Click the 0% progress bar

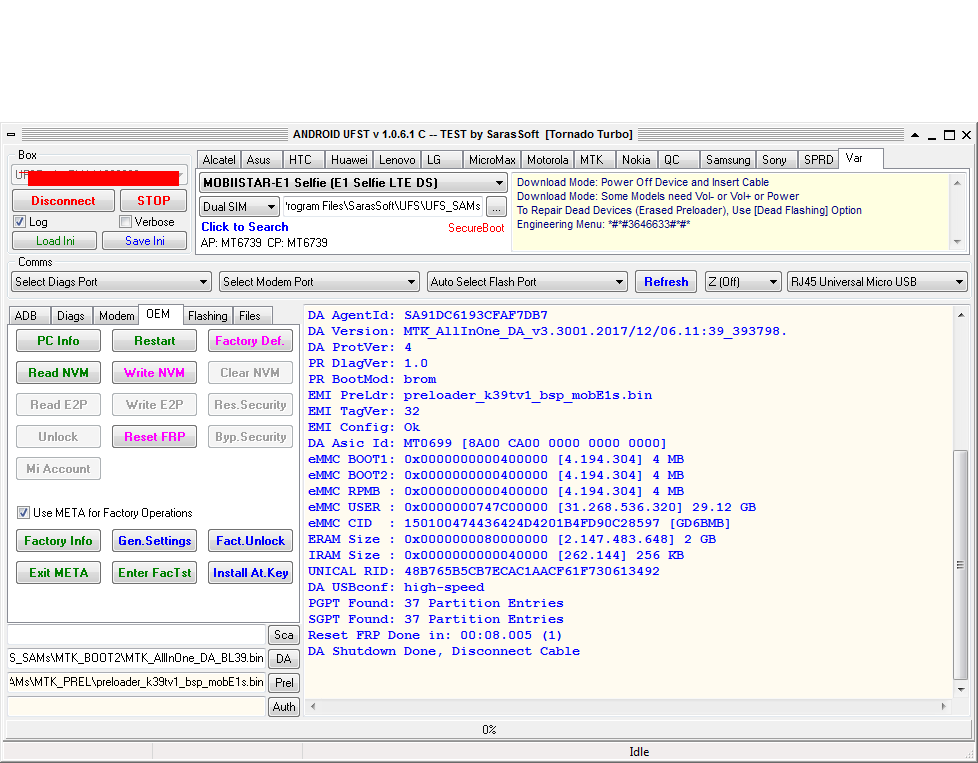pyautogui.click(x=488, y=729)
